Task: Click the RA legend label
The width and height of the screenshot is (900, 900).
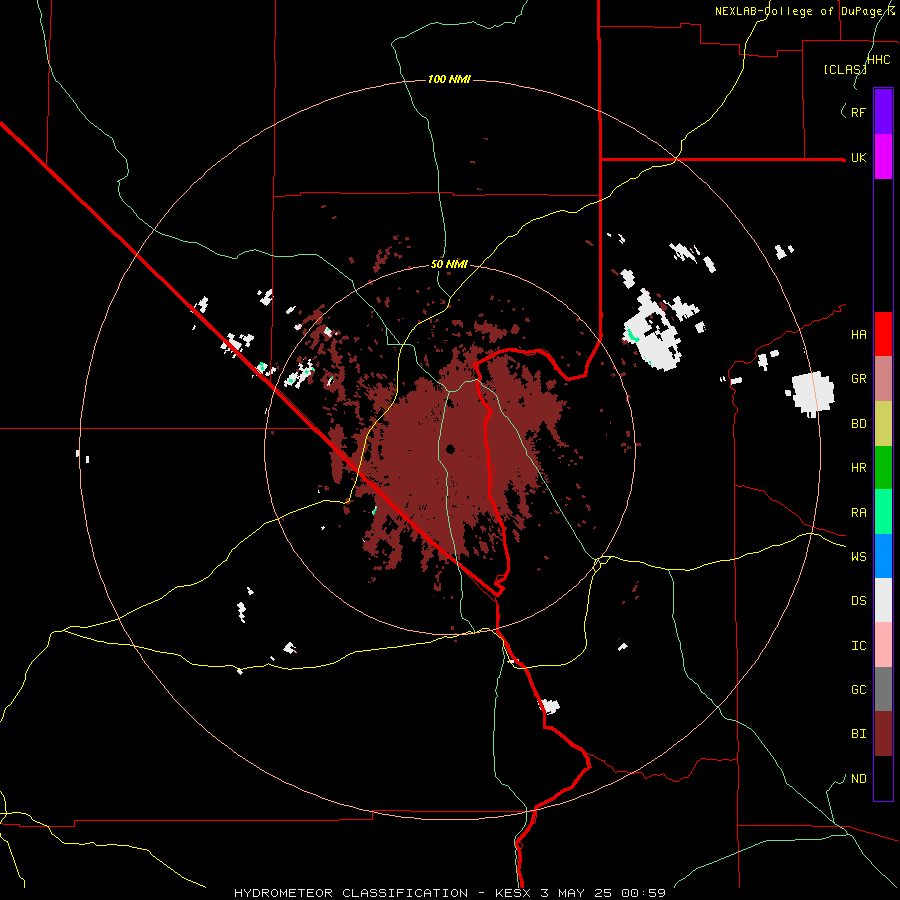Action: point(858,513)
